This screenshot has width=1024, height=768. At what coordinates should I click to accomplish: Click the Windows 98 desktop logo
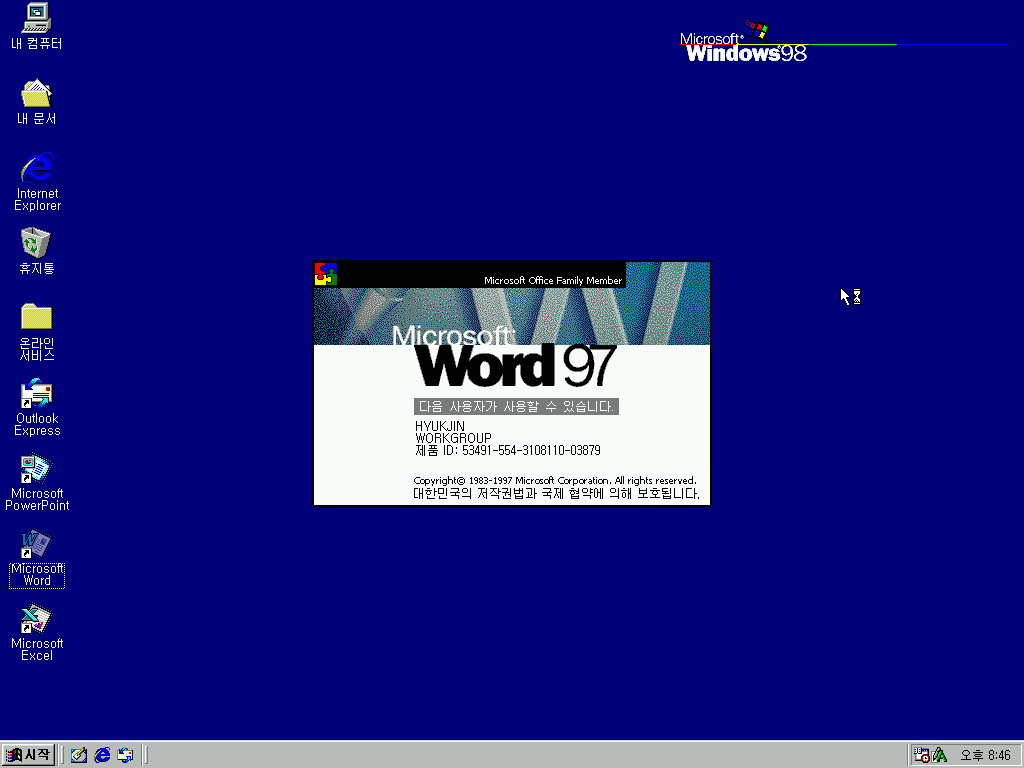[743, 43]
